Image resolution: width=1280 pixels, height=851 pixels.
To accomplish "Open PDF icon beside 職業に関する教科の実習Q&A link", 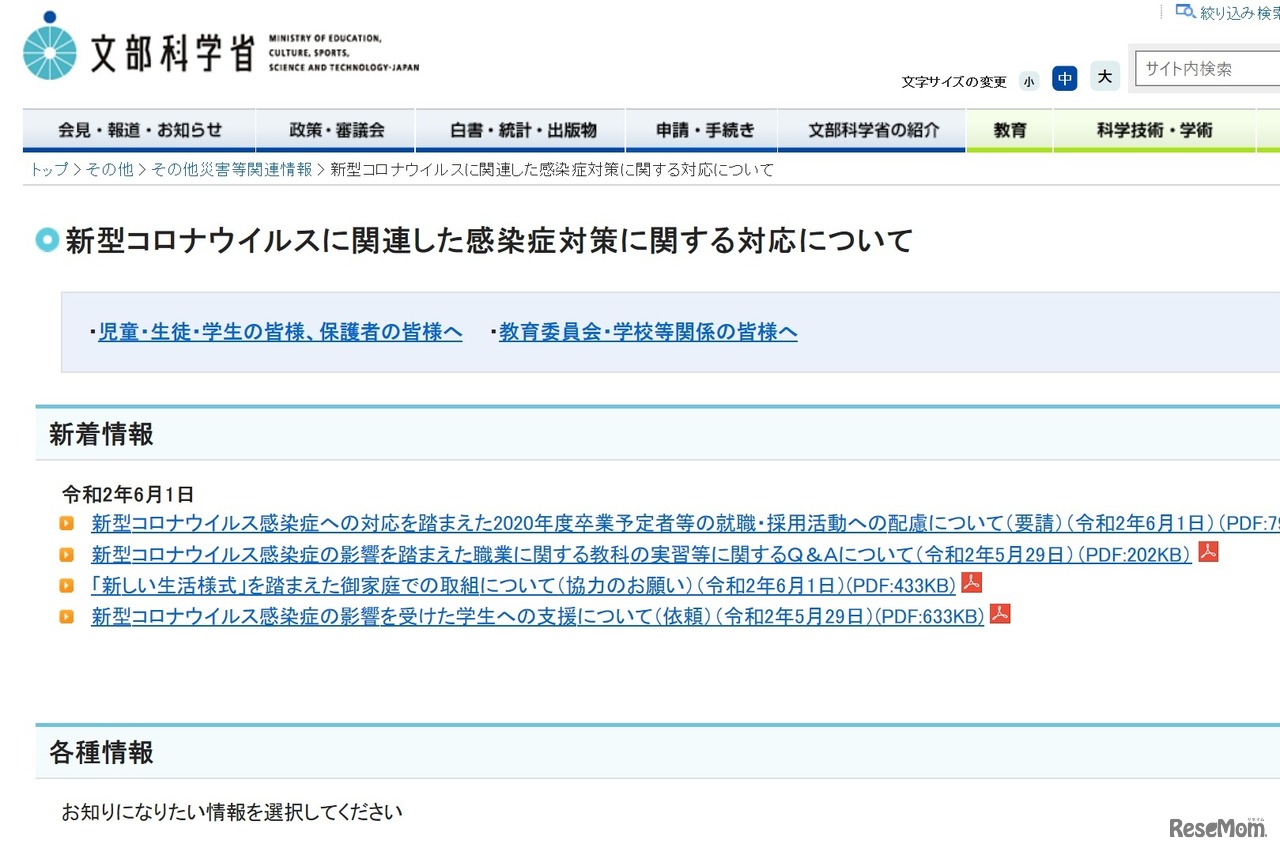I will [x=1208, y=551].
